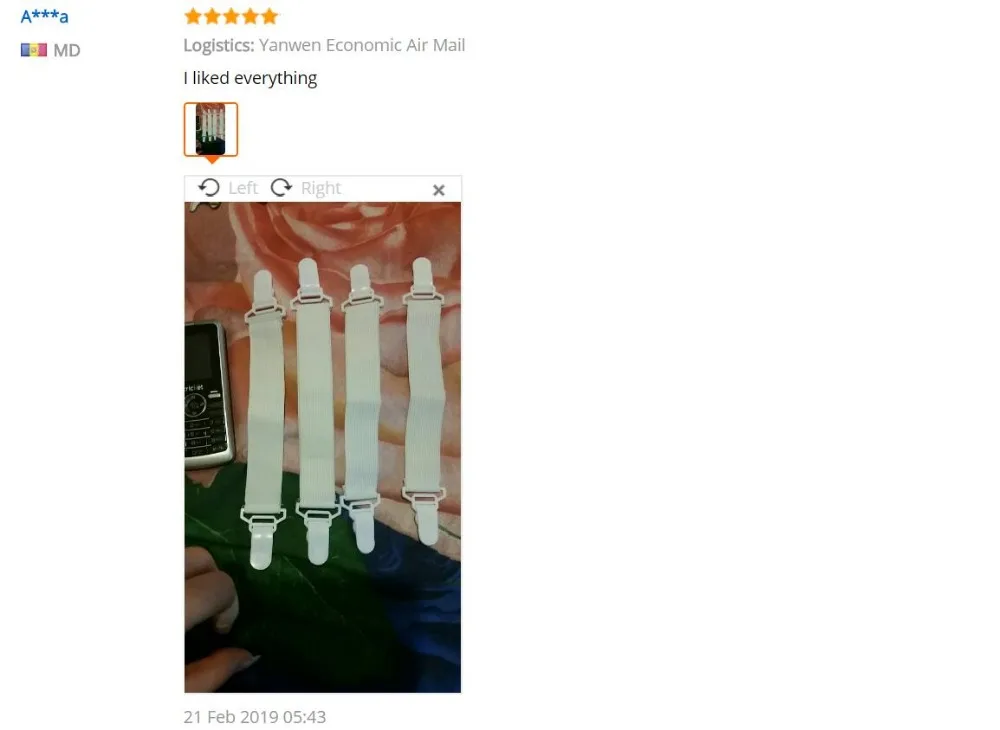
Task: Click the "Logistics:" label
Action: coord(219,45)
